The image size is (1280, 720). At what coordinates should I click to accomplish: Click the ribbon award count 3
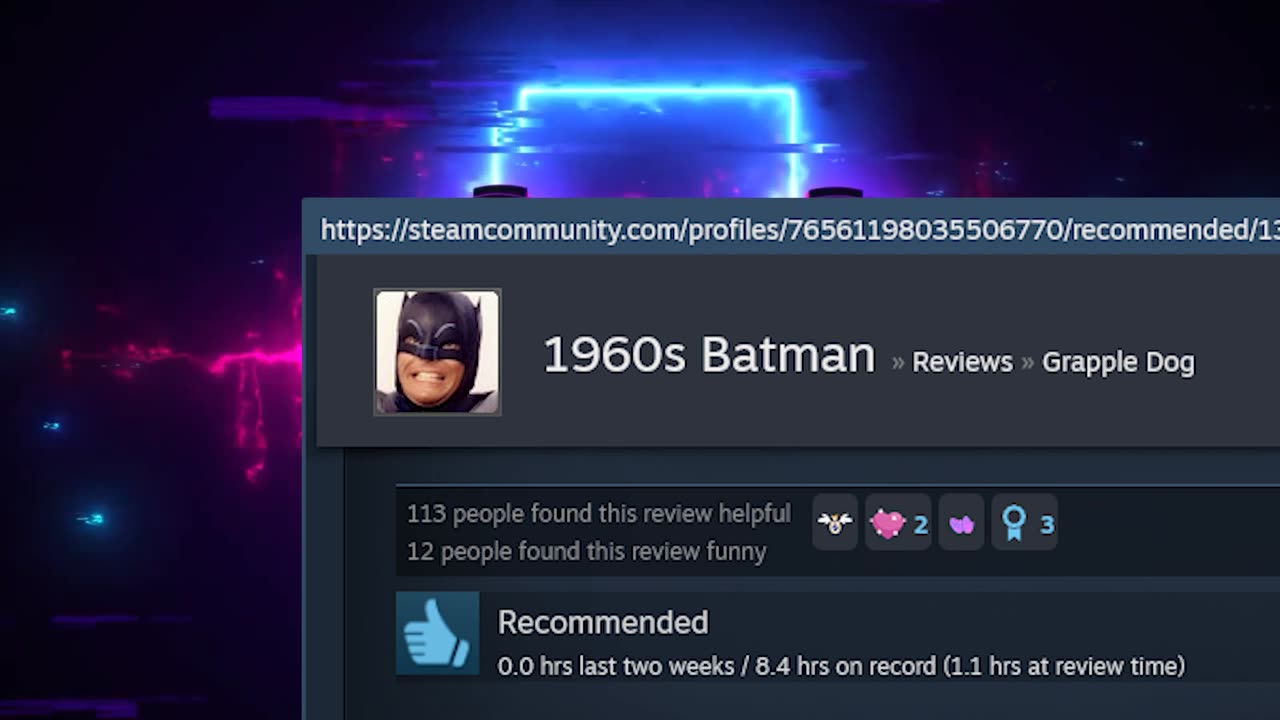pyautogui.click(x=1047, y=524)
